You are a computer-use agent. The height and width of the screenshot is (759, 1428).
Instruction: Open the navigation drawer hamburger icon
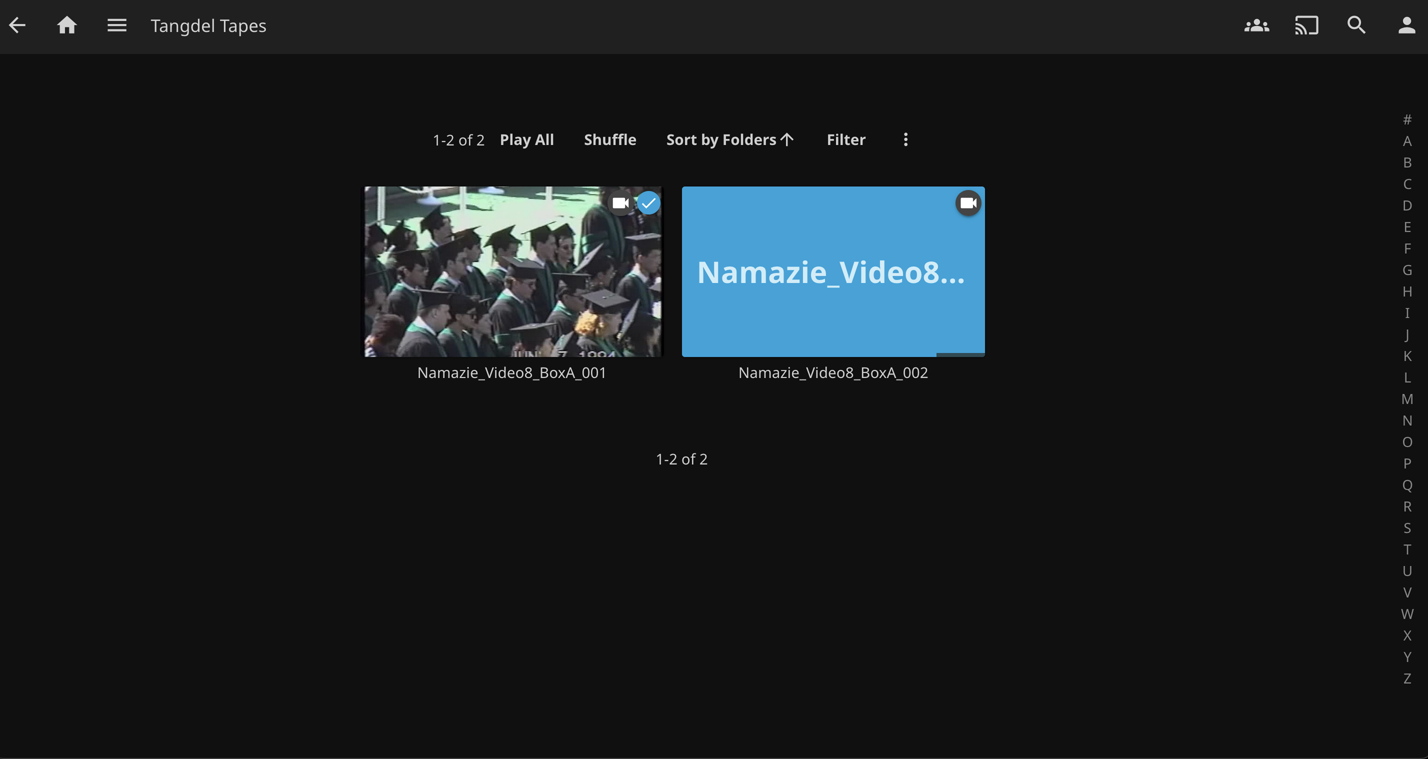tap(116, 25)
